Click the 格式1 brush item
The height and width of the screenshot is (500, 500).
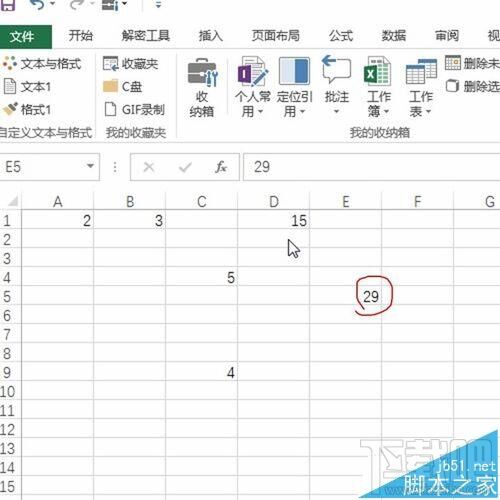[27, 110]
